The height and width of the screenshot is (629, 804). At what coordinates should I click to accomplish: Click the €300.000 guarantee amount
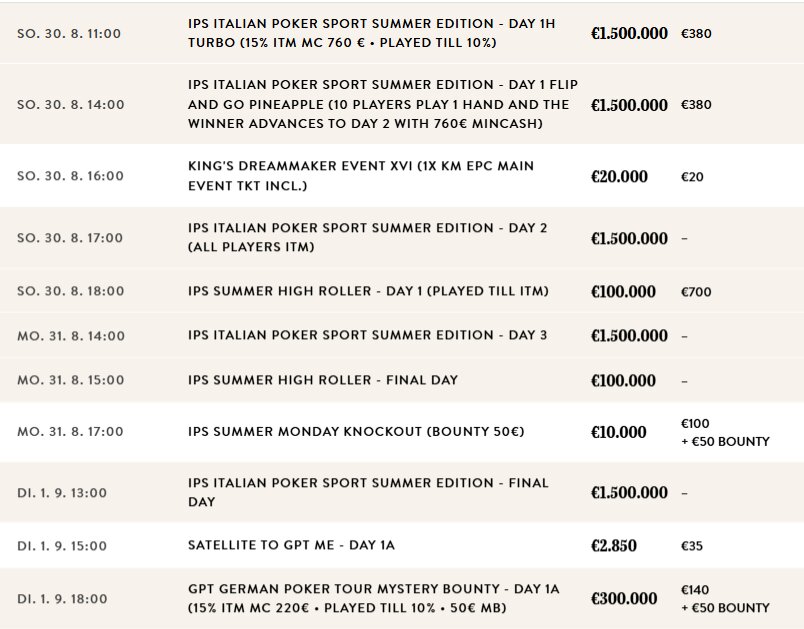(x=624, y=598)
